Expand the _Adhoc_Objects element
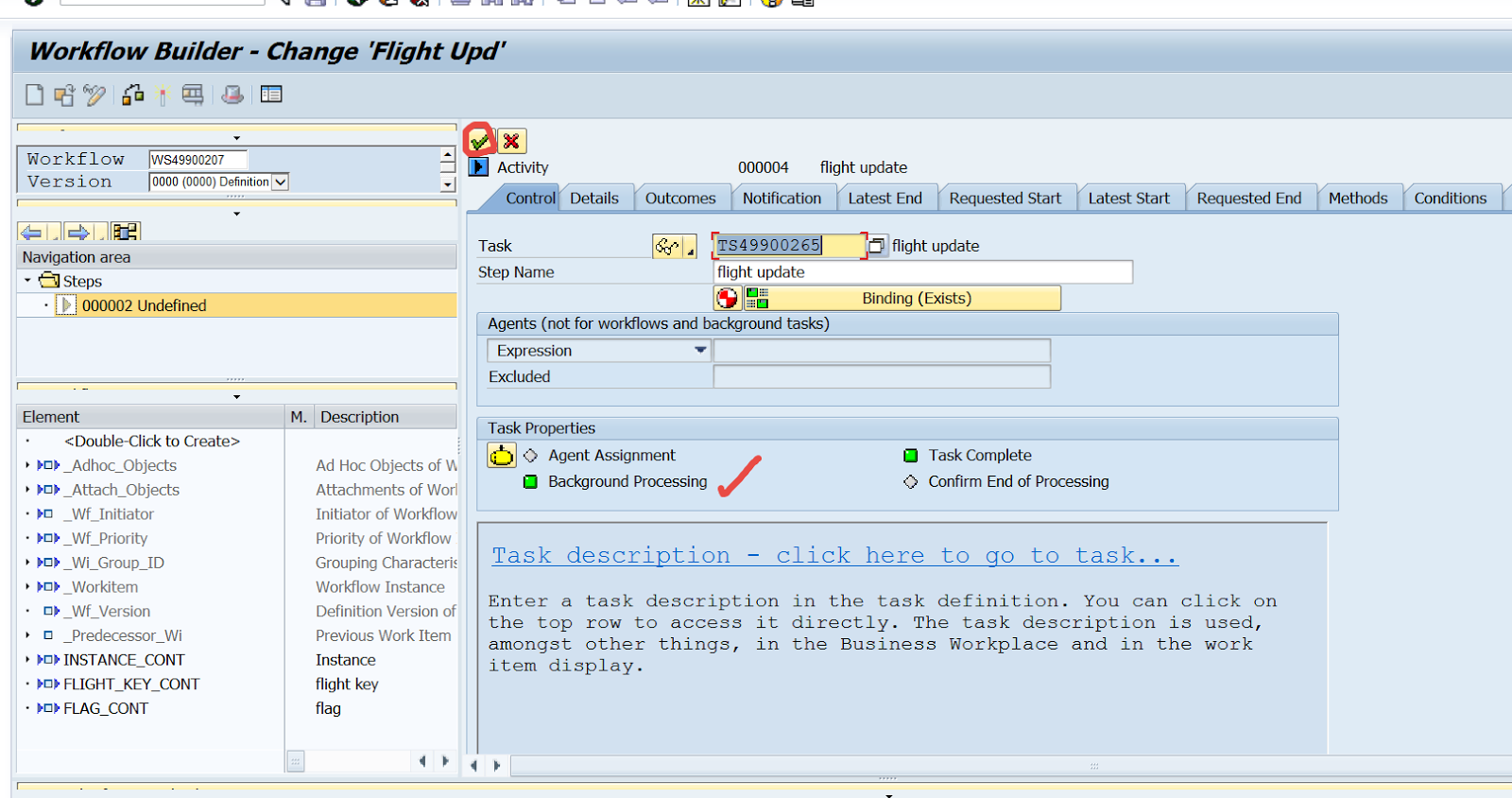 [x=27, y=465]
